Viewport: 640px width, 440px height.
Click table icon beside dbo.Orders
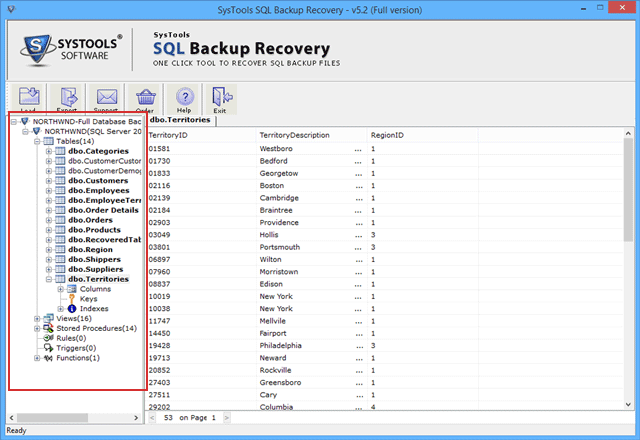60,220
